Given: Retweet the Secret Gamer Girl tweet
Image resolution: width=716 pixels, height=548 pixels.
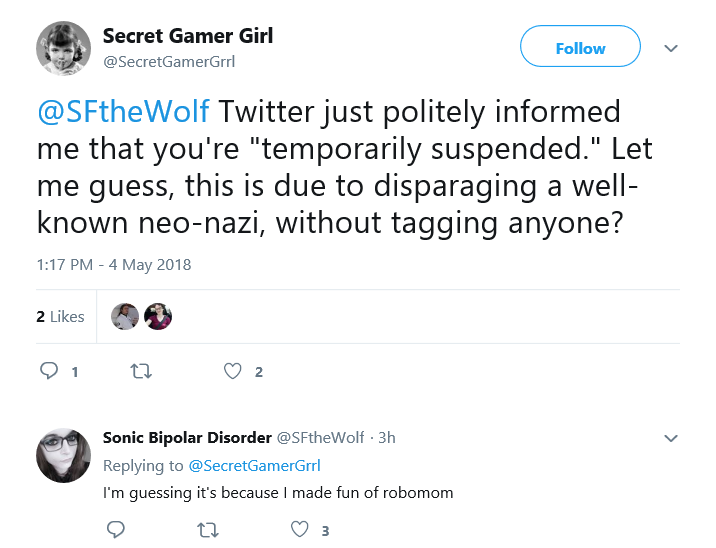Looking at the screenshot, I should (x=141, y=371).
